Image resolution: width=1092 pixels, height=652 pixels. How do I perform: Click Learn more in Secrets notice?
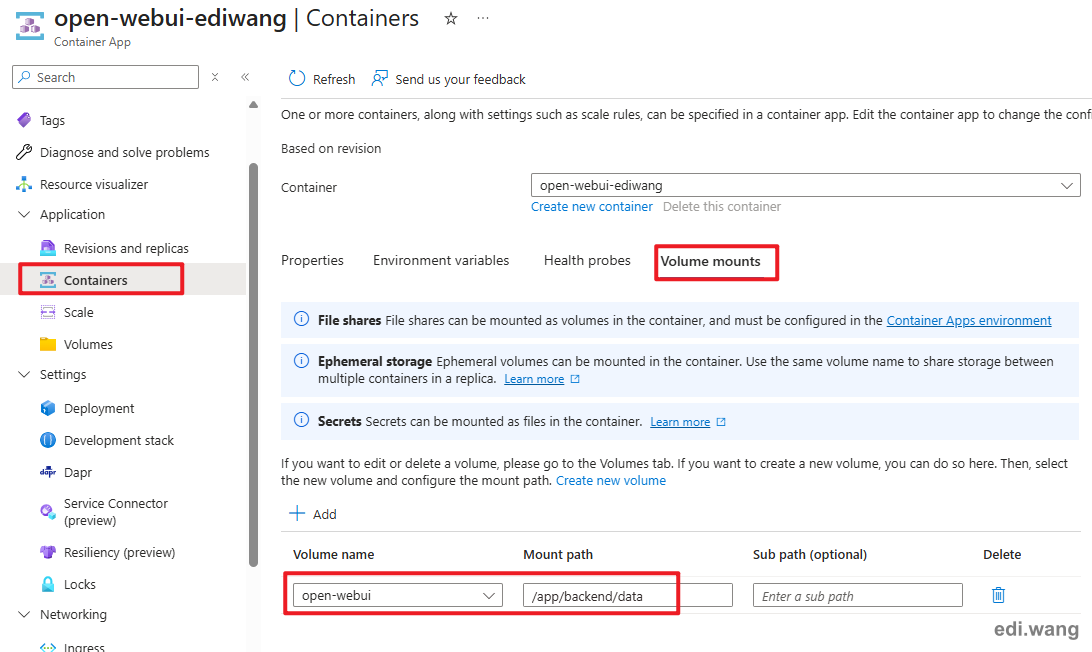coord(680,422)
